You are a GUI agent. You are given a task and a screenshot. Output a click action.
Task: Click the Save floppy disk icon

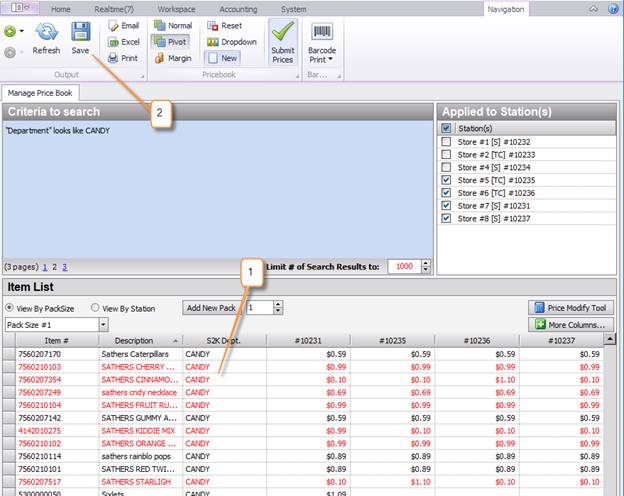point(81,31)
